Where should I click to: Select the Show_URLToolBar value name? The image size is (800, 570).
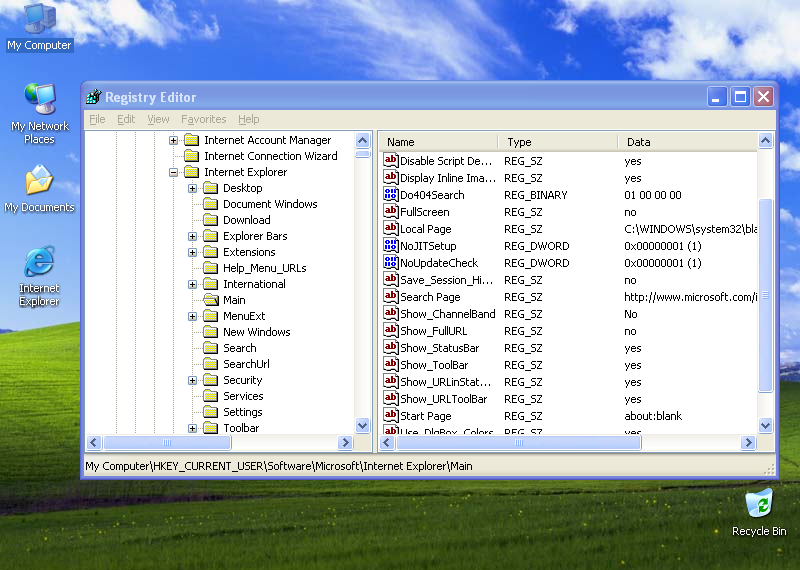[443, 399]
